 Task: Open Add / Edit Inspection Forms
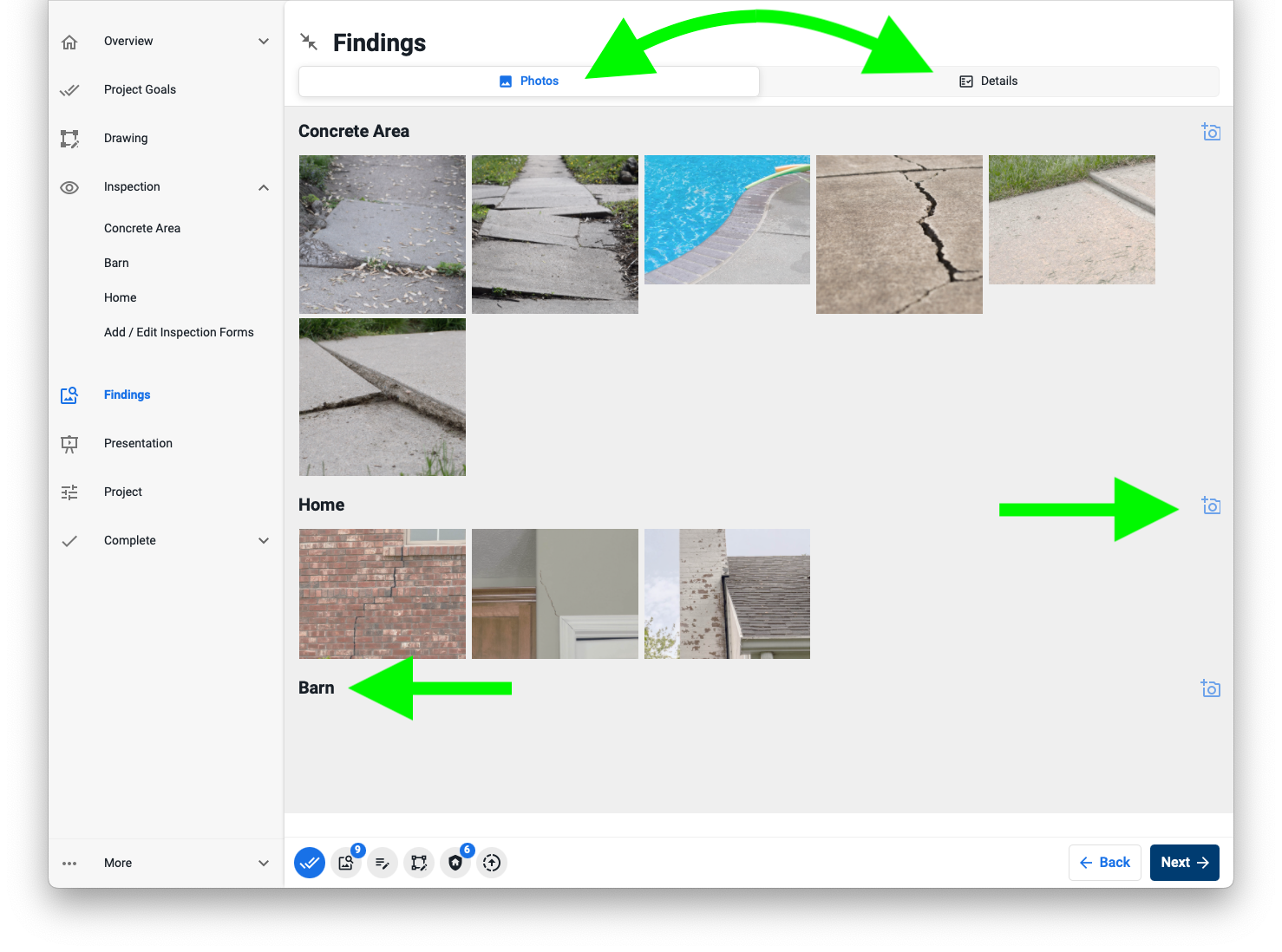[179, 333]
